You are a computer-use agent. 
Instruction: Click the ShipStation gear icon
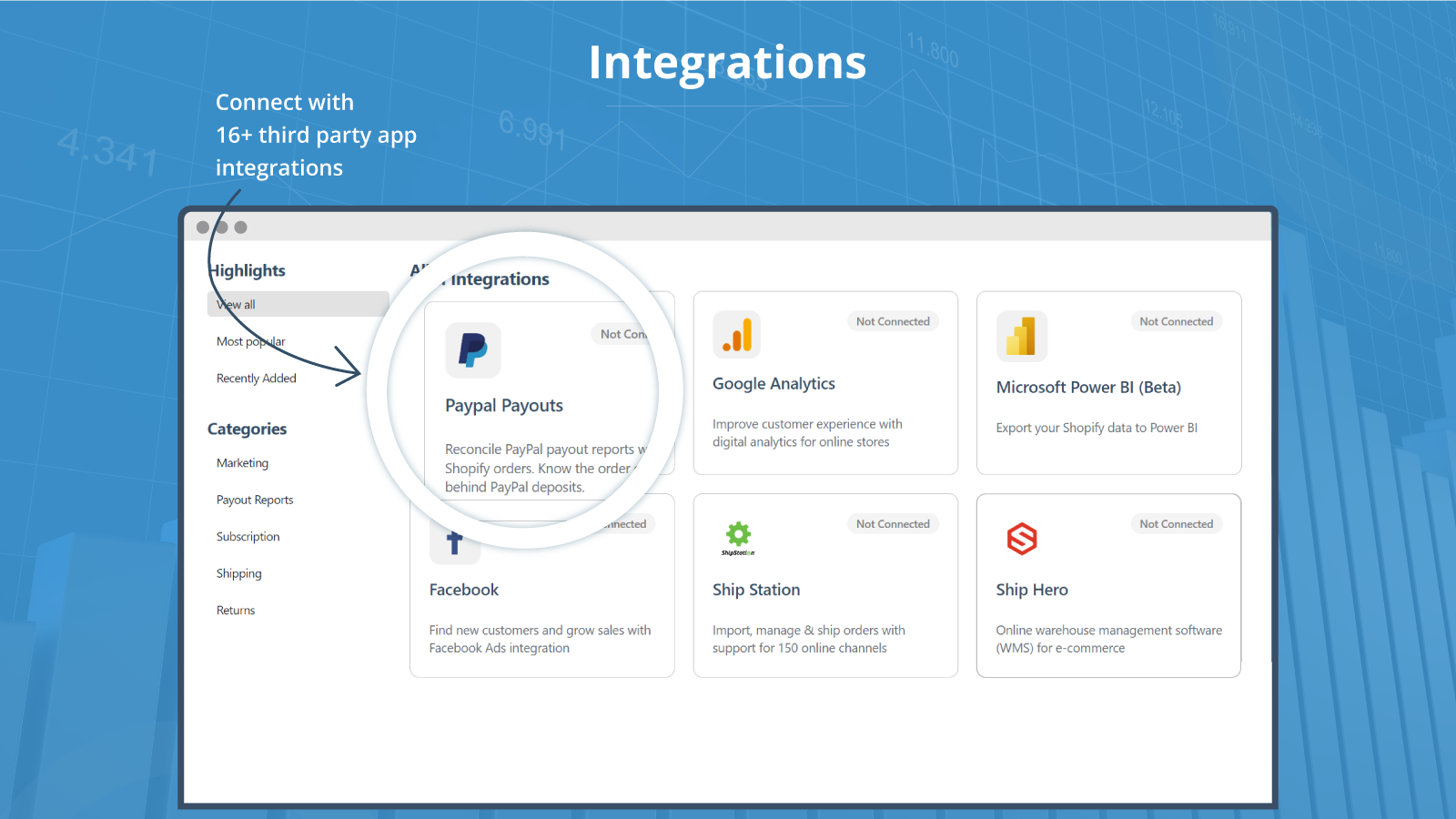tap(738, 537)
